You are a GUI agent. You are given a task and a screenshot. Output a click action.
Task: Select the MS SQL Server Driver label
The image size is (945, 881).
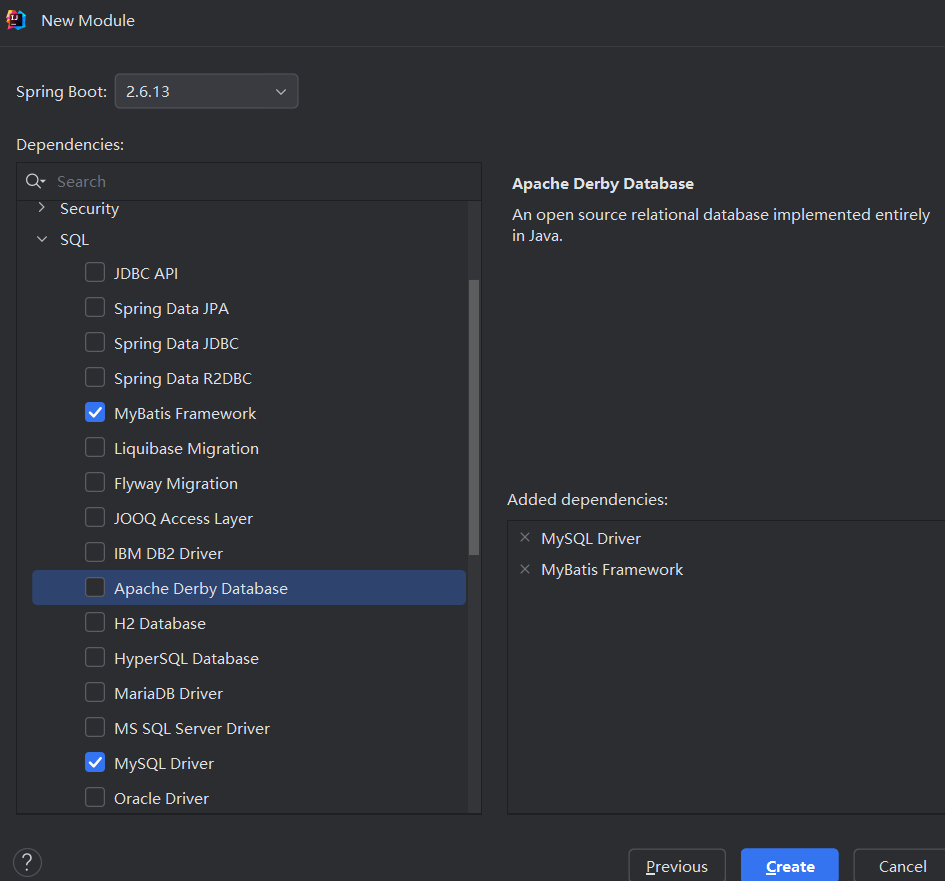(x=192, y=728)
